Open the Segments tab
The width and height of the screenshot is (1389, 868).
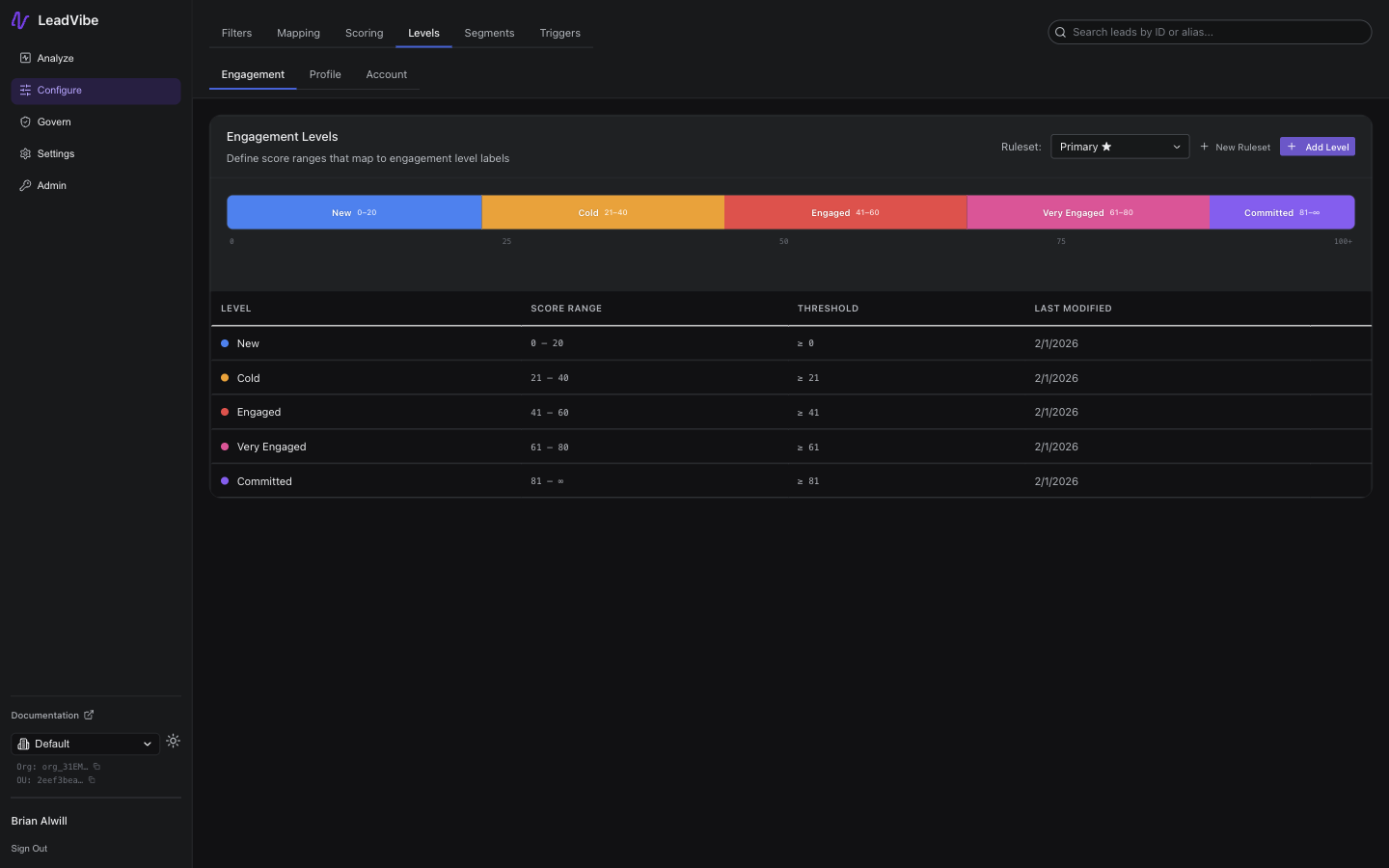point(489,33)
